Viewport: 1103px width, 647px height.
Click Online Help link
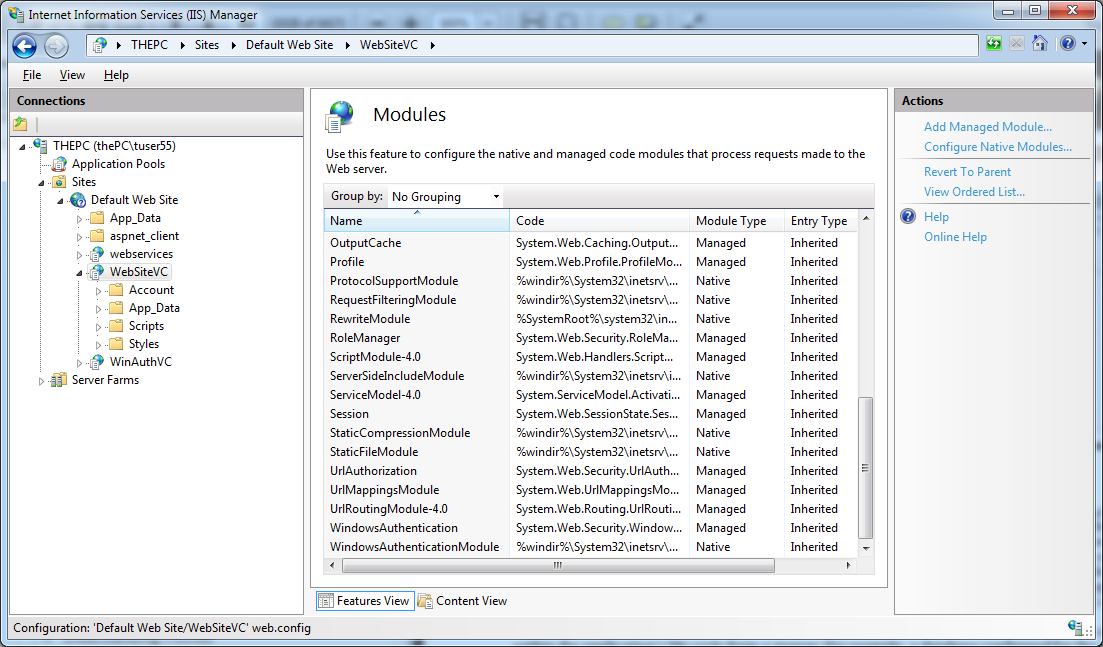tap(955, 236)
